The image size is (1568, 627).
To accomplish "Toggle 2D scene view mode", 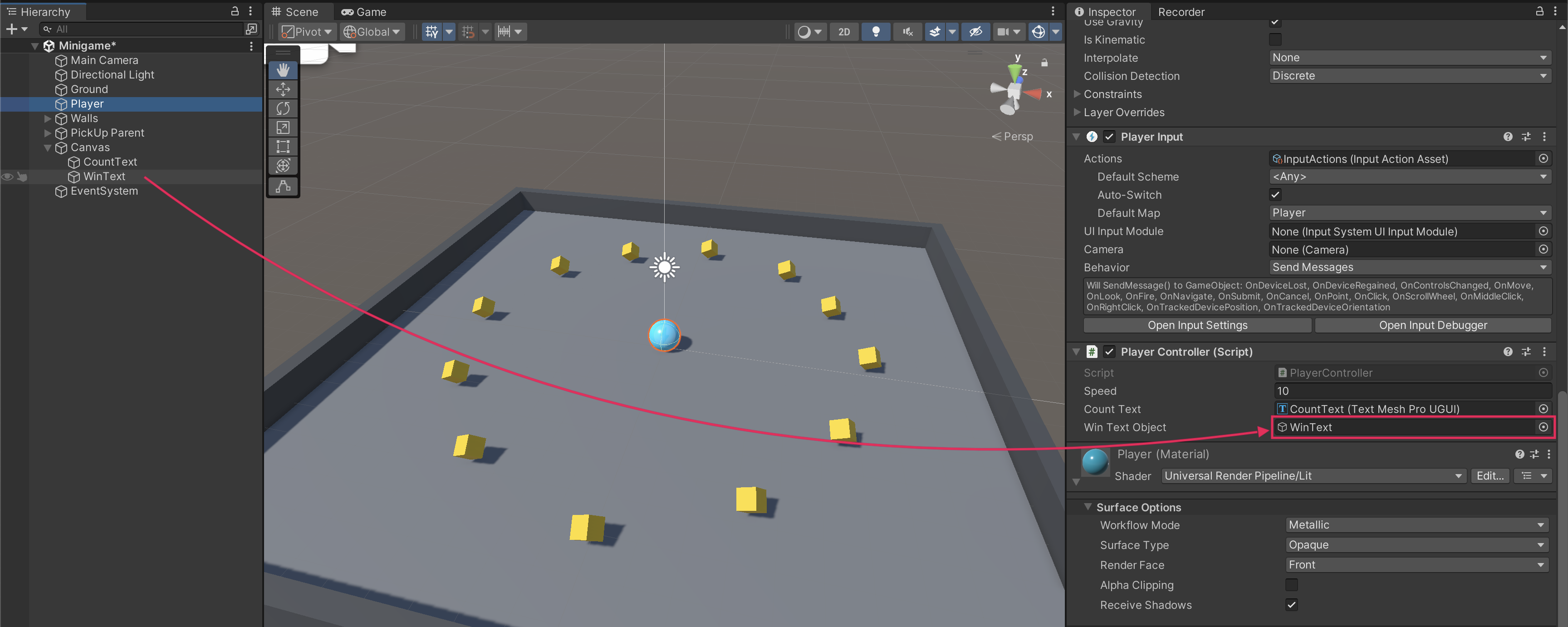I will tap(843, 32).
